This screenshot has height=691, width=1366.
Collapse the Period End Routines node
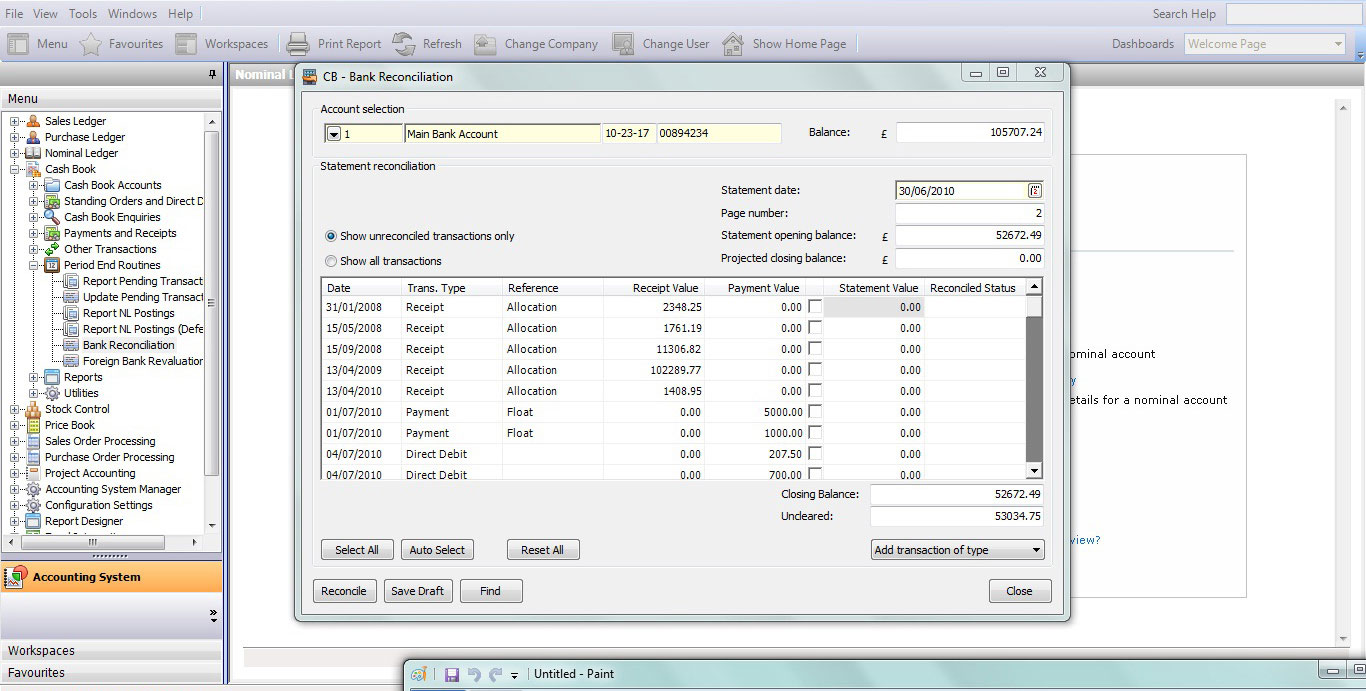[x=33, y=265]
